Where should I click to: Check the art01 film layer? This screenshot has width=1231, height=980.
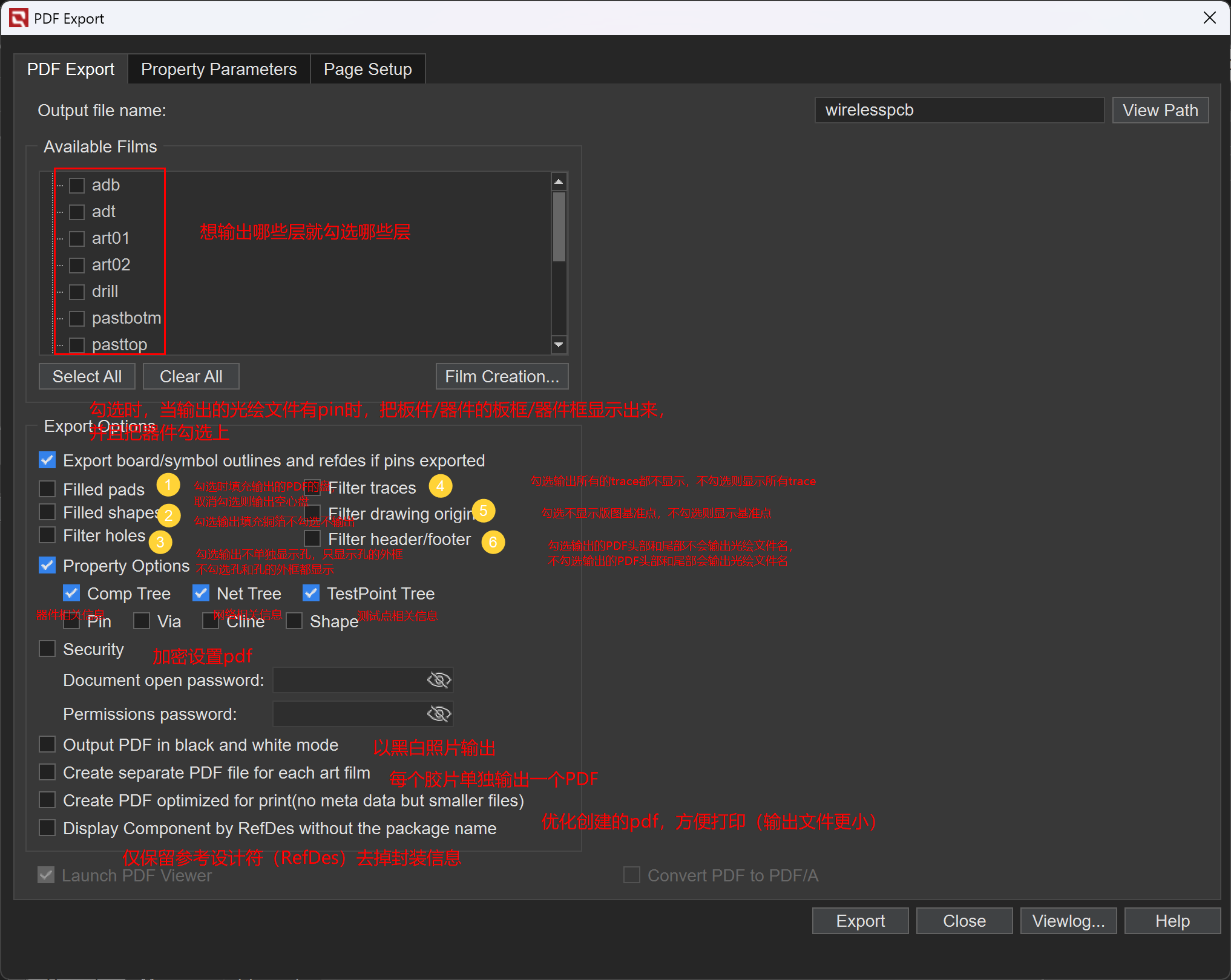coord(77,238)
